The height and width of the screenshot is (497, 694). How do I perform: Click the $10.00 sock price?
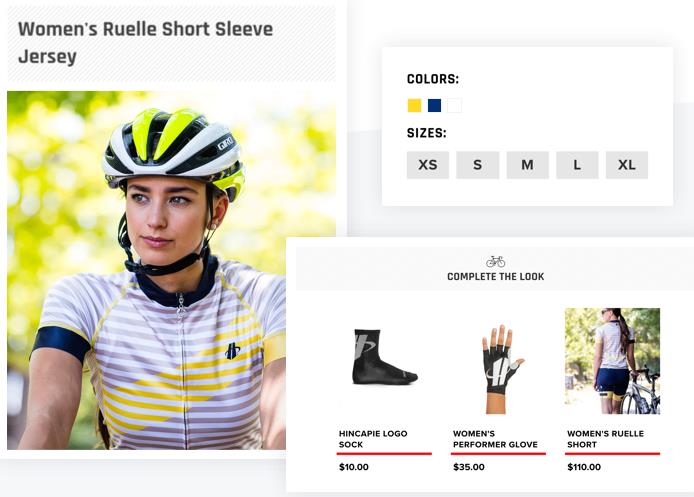353,467
